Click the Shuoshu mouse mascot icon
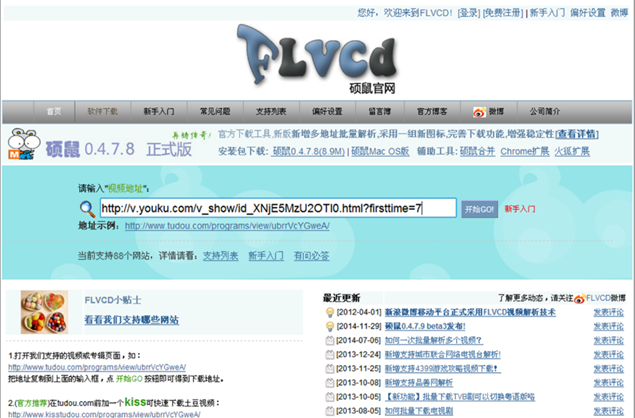This screenshot has width=635, height=418. 24,144
